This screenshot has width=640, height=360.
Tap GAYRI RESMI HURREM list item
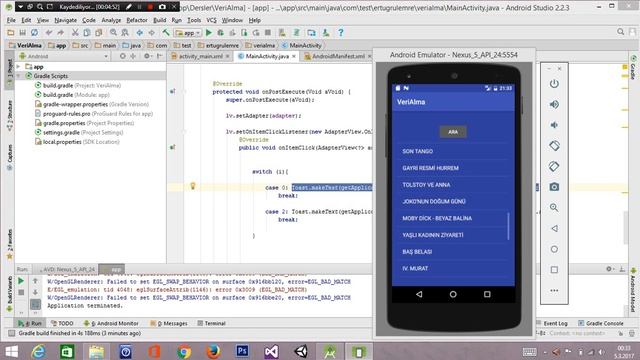[453, 168]
